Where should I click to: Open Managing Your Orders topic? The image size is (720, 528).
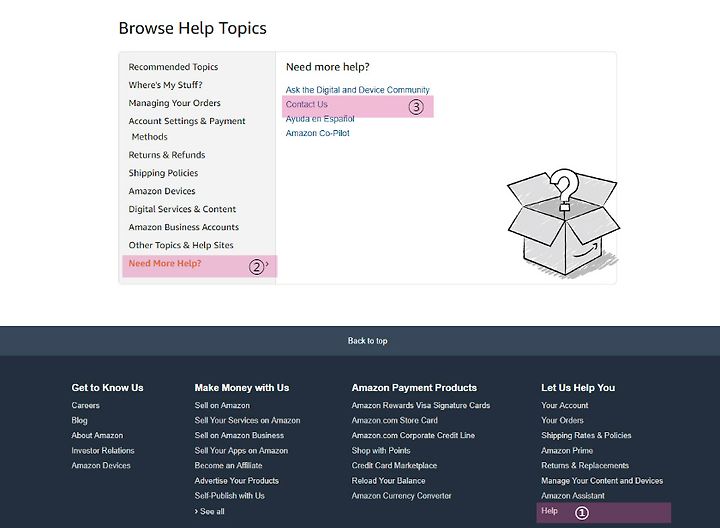click(x=174, y=103)
